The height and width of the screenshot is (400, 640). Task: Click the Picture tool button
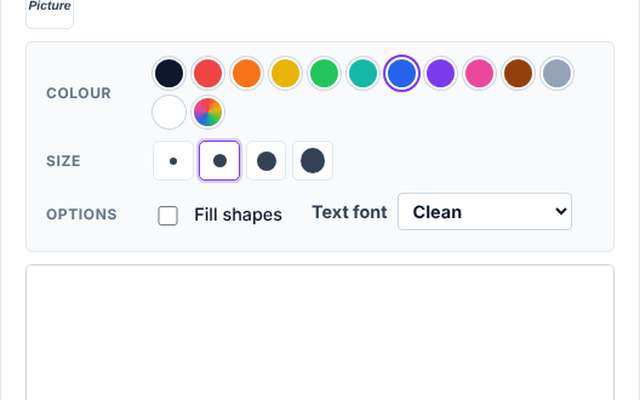(x=50, y=12)
